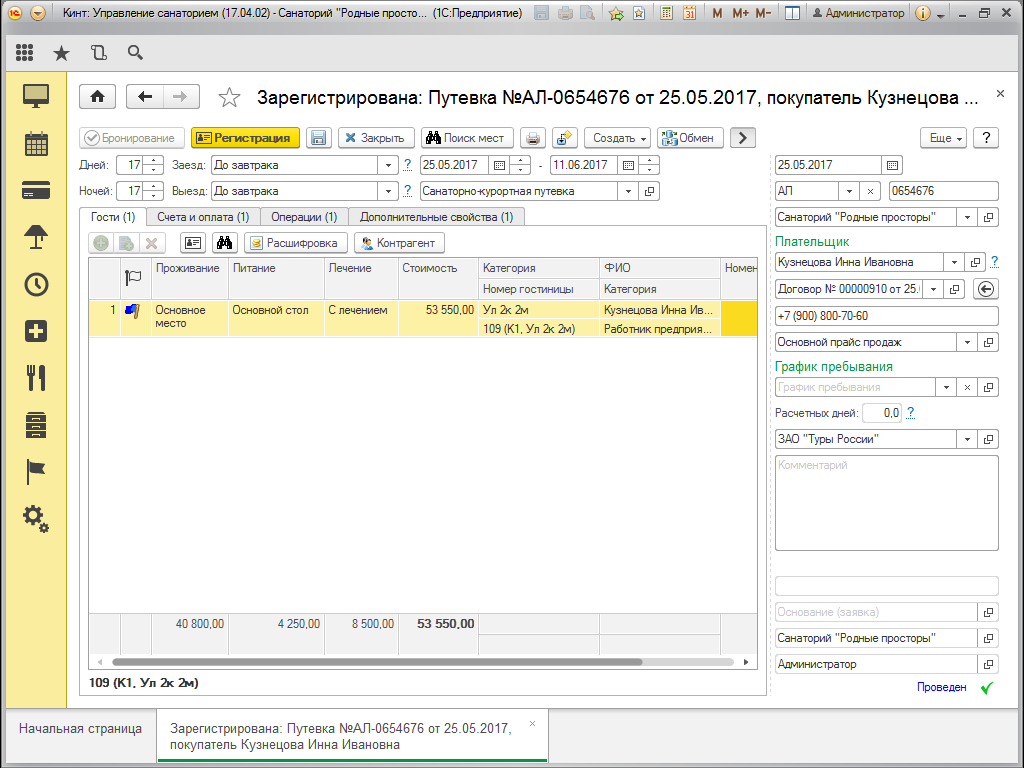This screenshot has width=1024, height=768.
Task: Click the Поиск мест button
Action: point(466,138)
